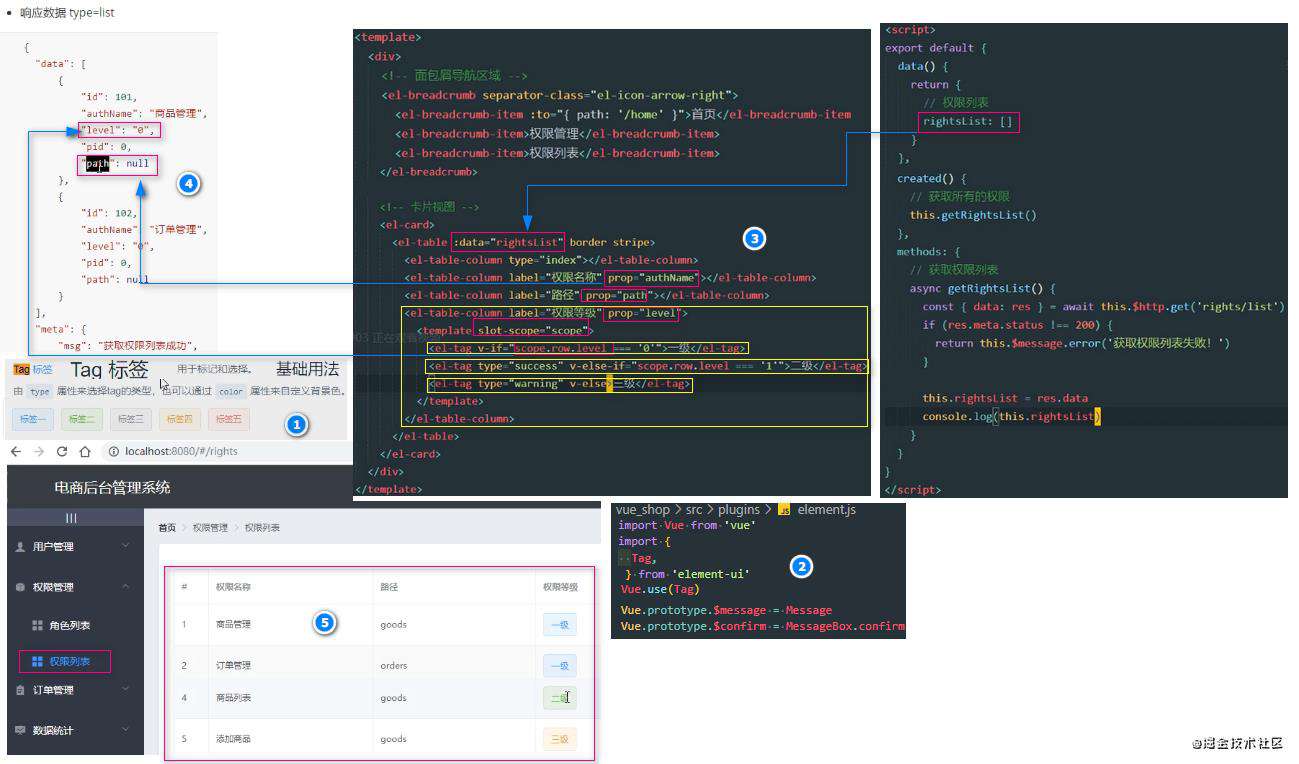Click the orange 标签四 tag
This screenshot has width=1299, height=764.
tap(179, 419)
